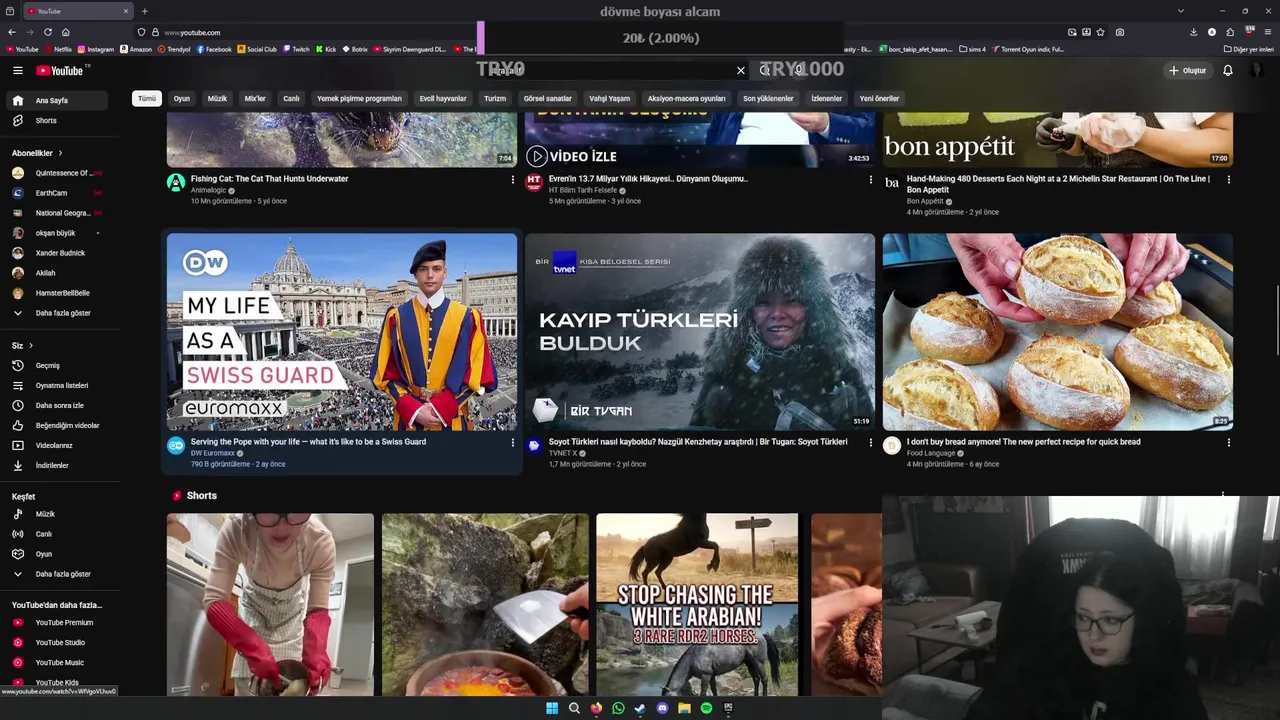Open Netflix bookmark in bookmarks bar
The height and width of the screenshot is (720, 1280).
[58, 49]
